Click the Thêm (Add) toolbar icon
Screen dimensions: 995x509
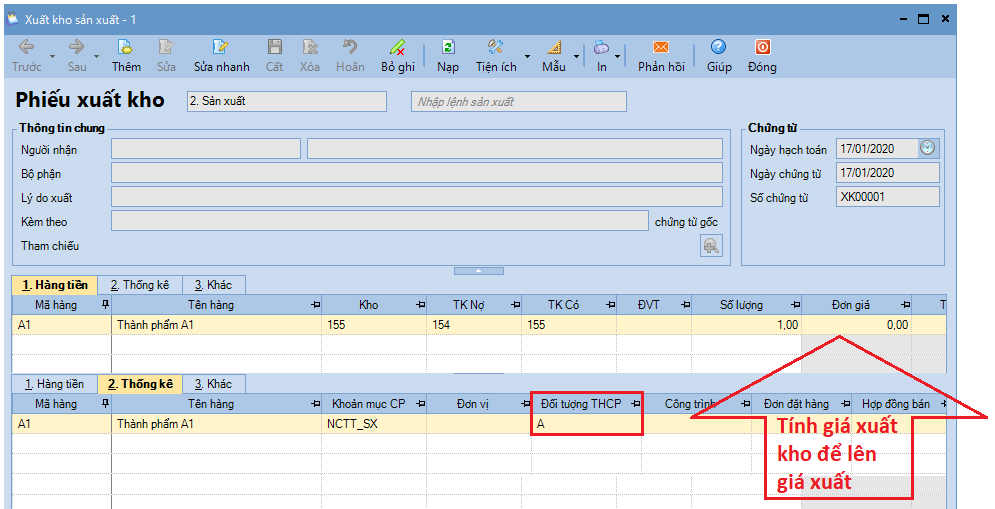126,48
